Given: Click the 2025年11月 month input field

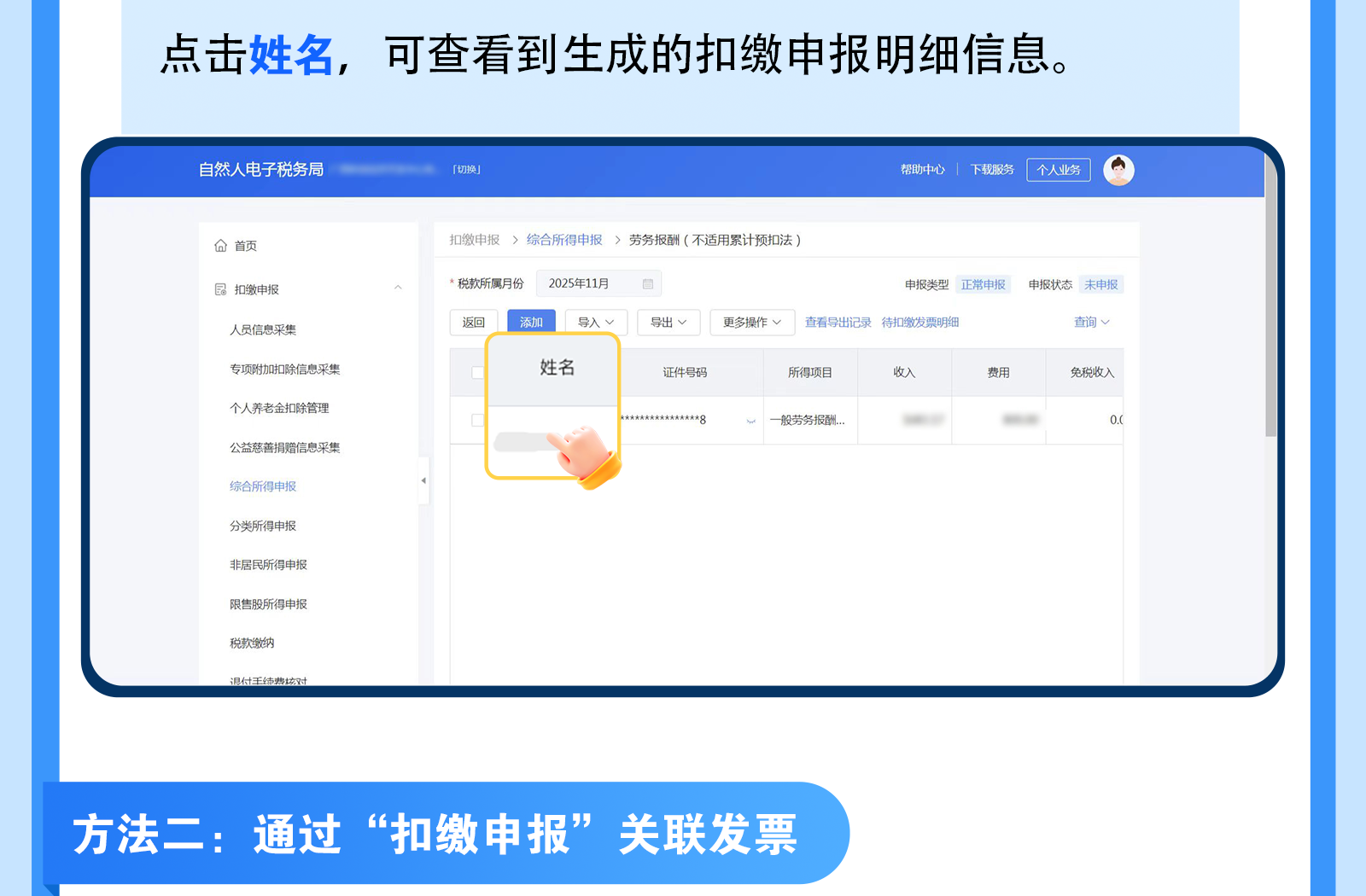Looking at the screenshot, I should (589, 284).
